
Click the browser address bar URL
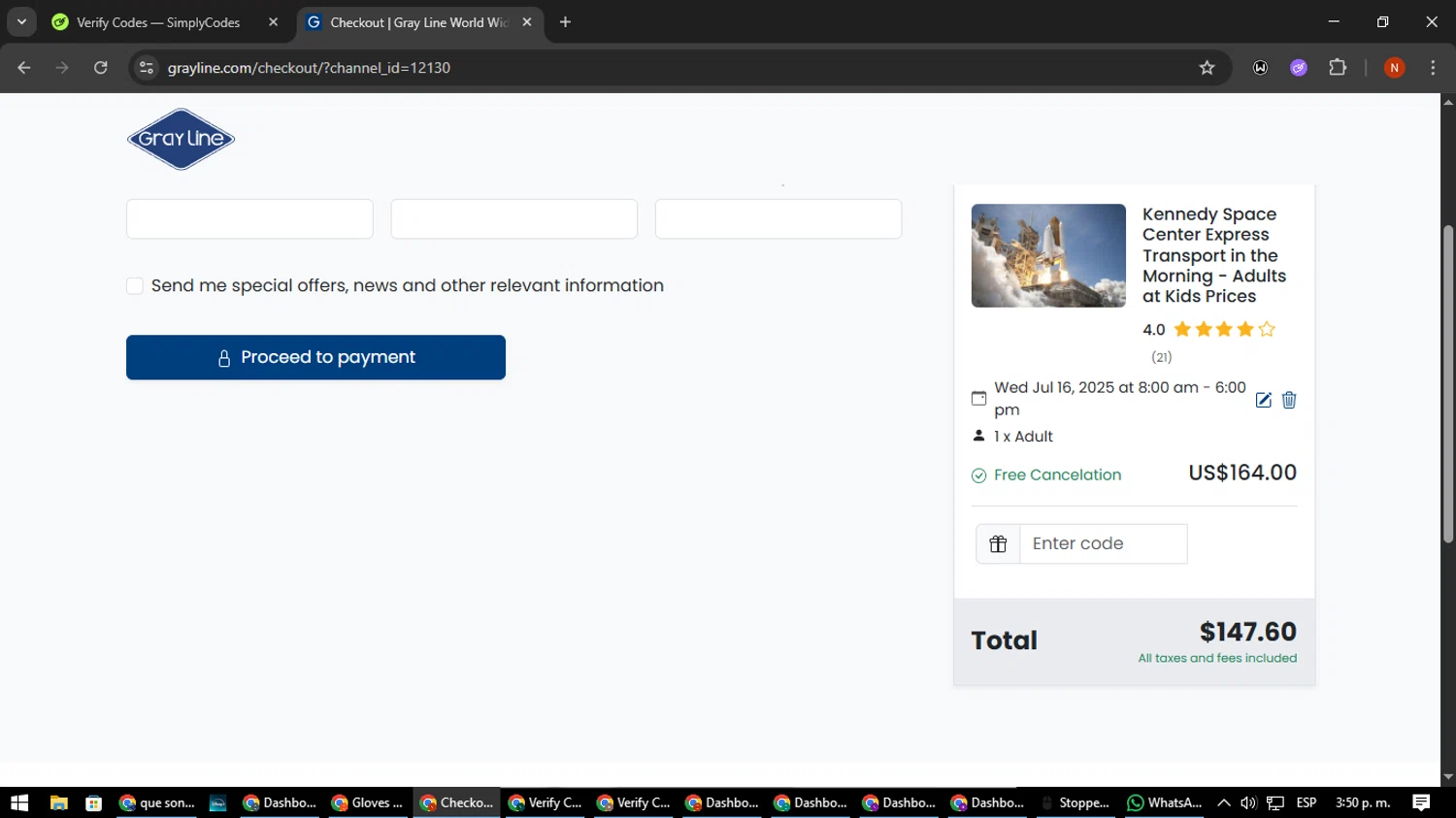(309, 68)
